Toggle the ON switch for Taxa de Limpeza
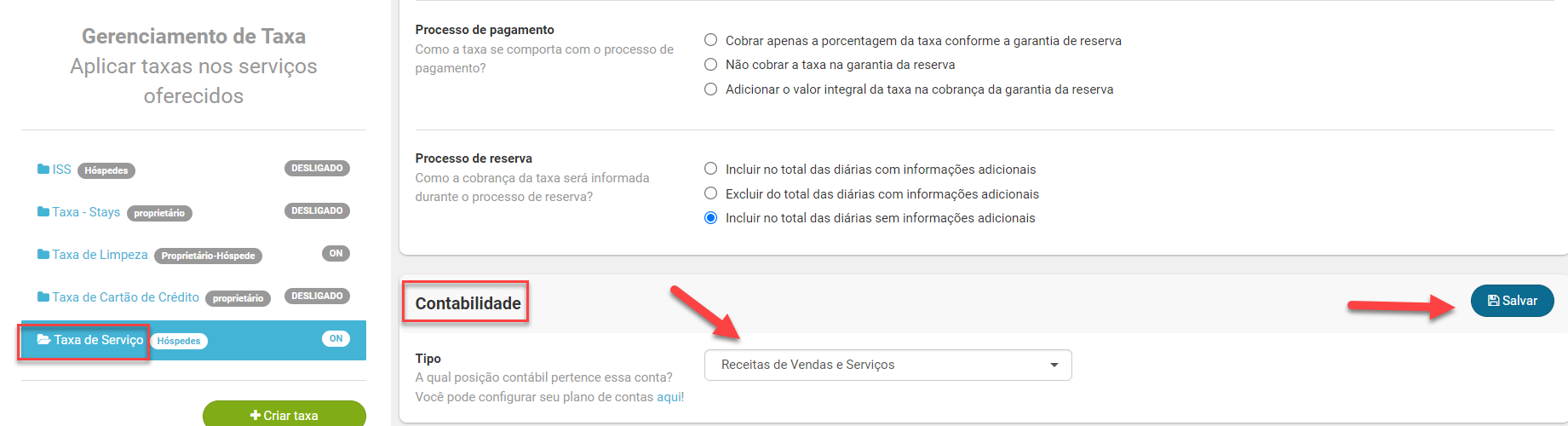This screenshot has height=426, width=1568. pyautogui.click(x=336, y=254)
